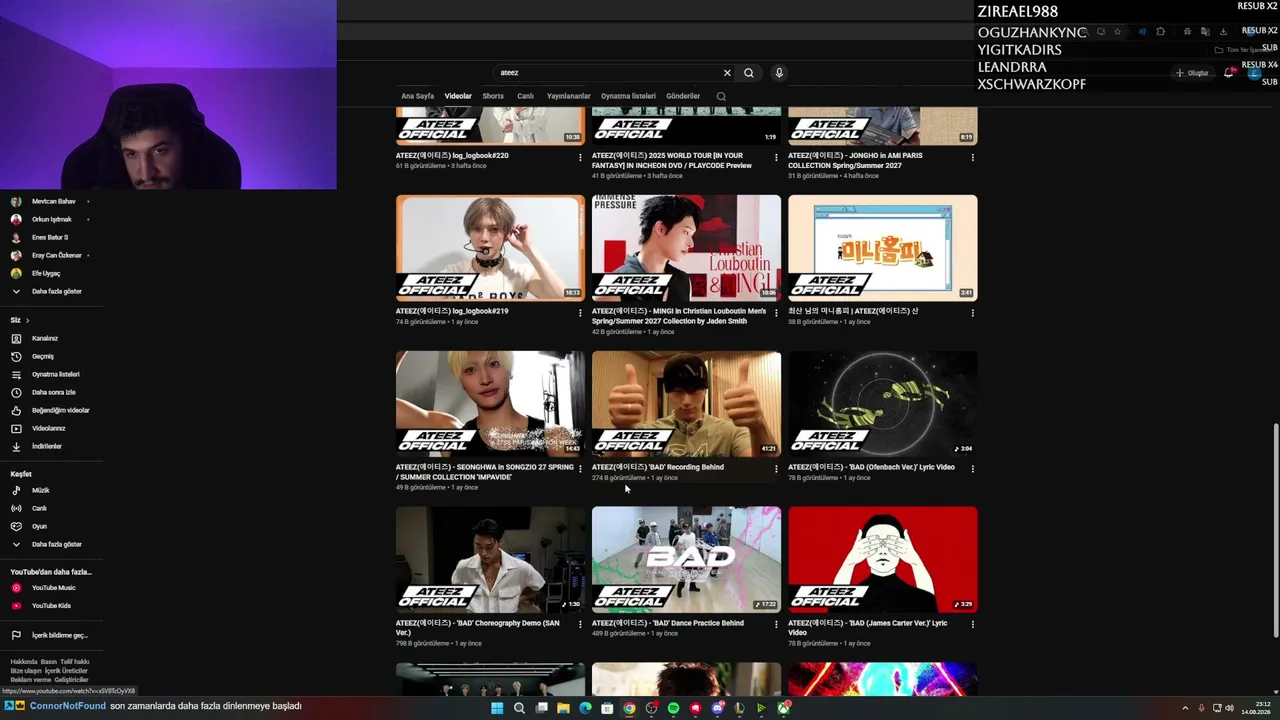Viewport: 1280px width, 720px height.
Task: Play the SEONGHWA in SONGZIO thumbnail
Action: coord(490,403)
